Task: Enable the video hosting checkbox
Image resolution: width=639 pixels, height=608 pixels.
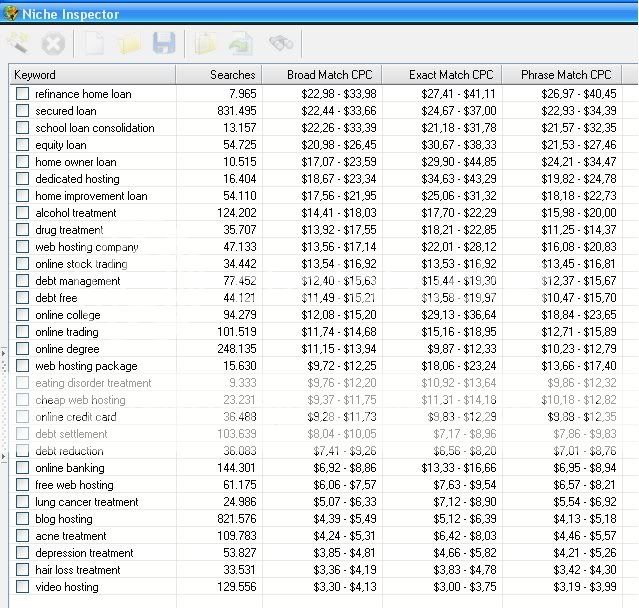Action: point(22,587)
